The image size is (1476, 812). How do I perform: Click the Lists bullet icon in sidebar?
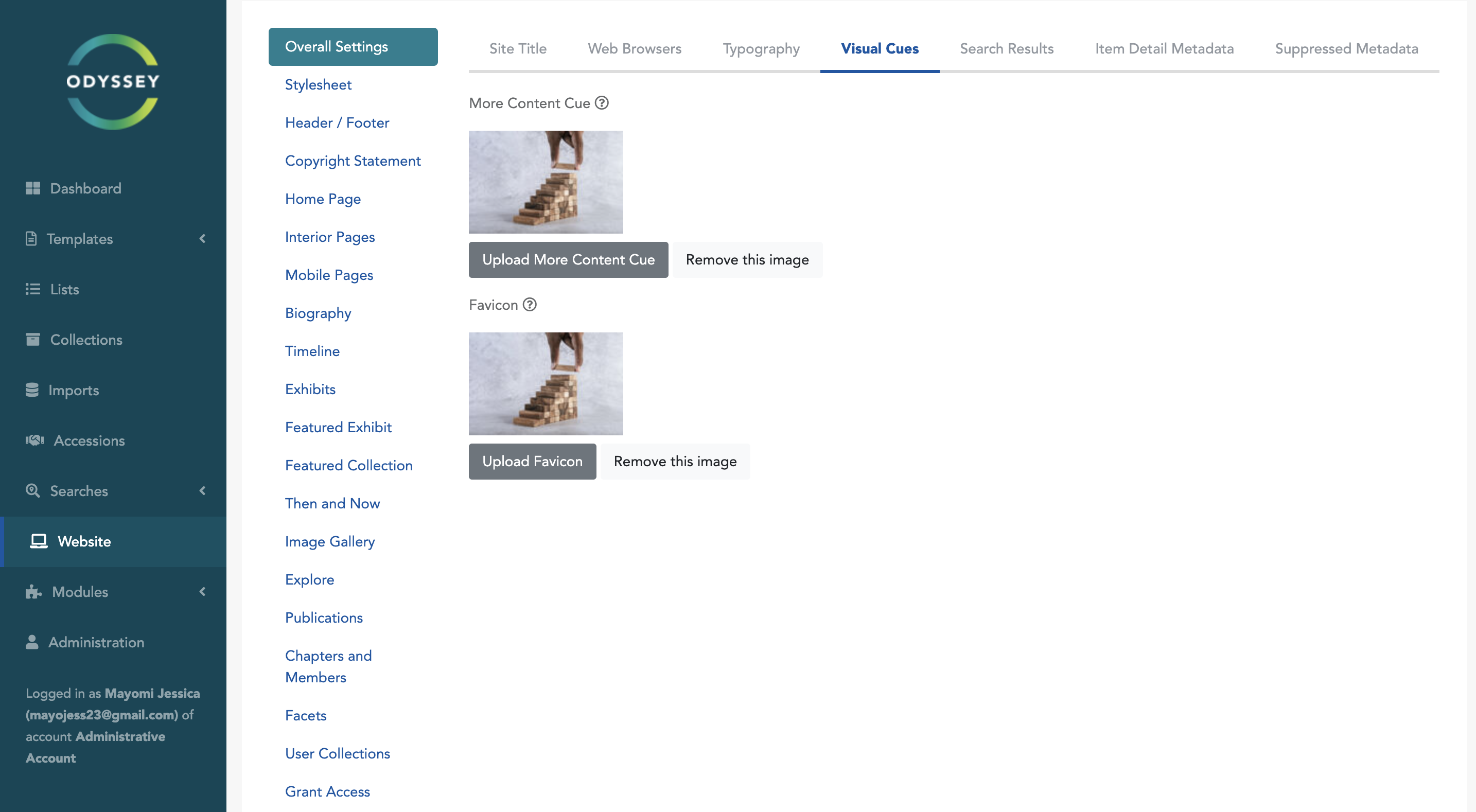click(x=32, y=289)
